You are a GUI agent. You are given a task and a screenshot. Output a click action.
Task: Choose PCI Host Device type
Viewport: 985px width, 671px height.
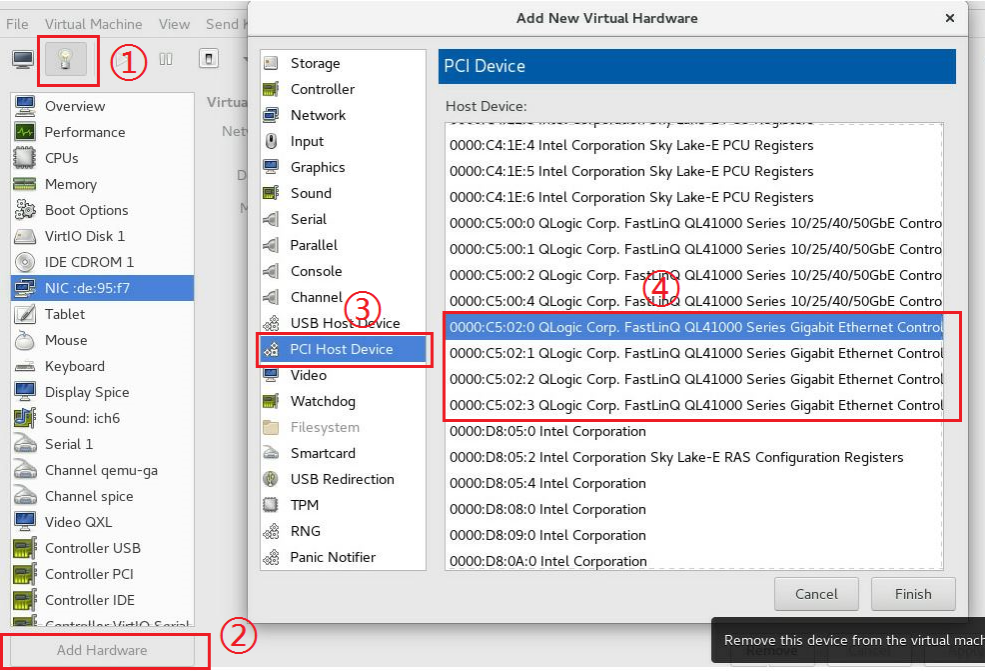(x=343, y=349)
